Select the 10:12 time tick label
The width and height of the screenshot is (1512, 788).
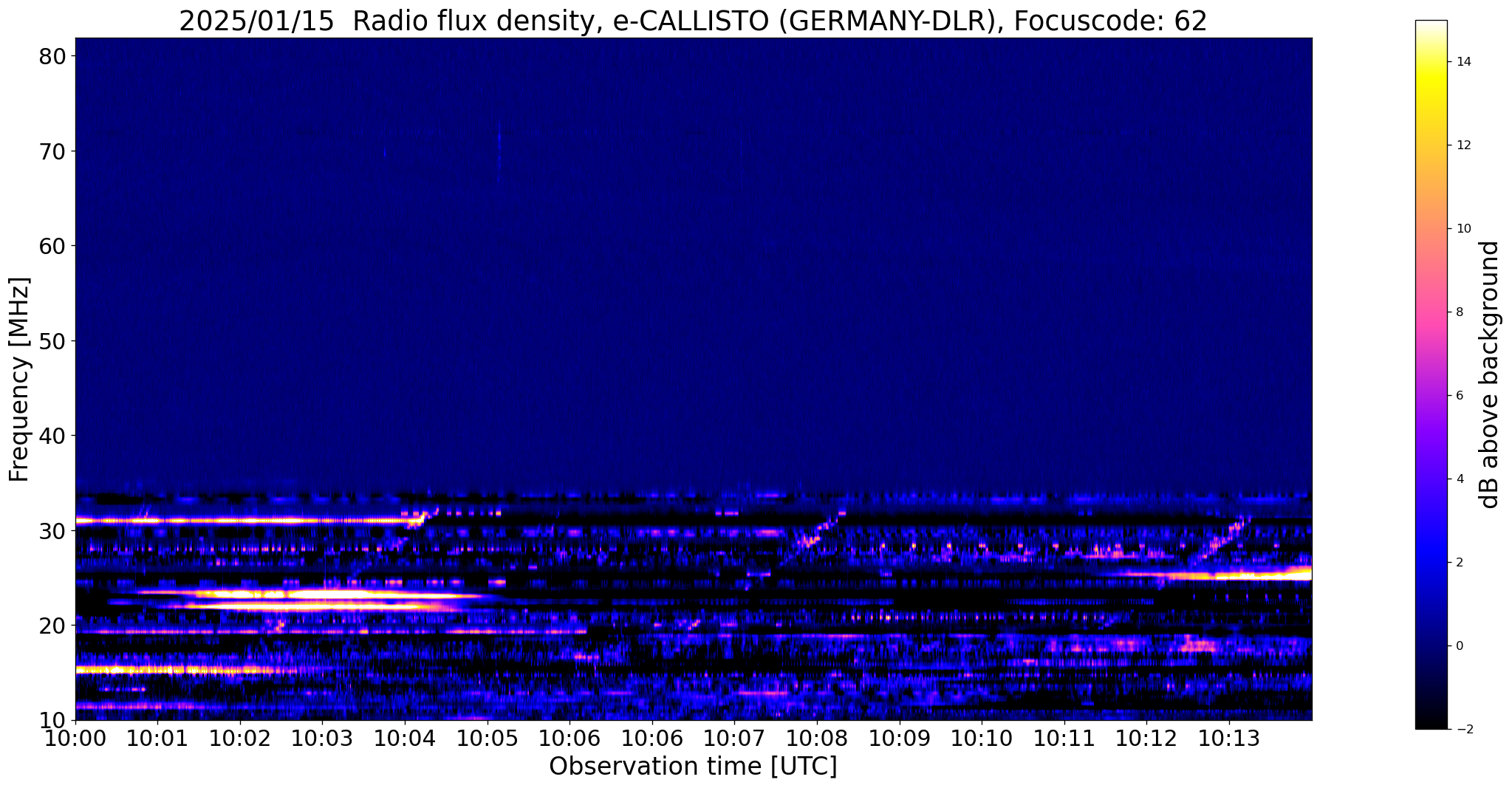click(1146, 739)
